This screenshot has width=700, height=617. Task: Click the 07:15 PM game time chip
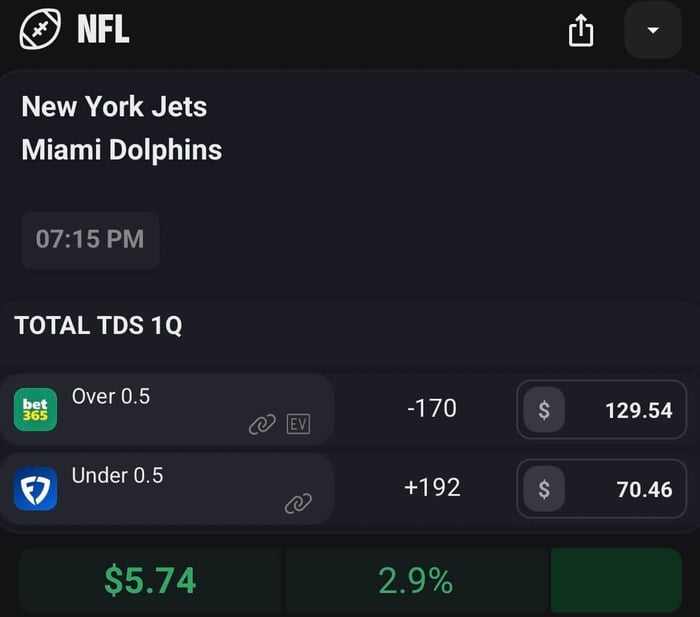coord(90,240)
